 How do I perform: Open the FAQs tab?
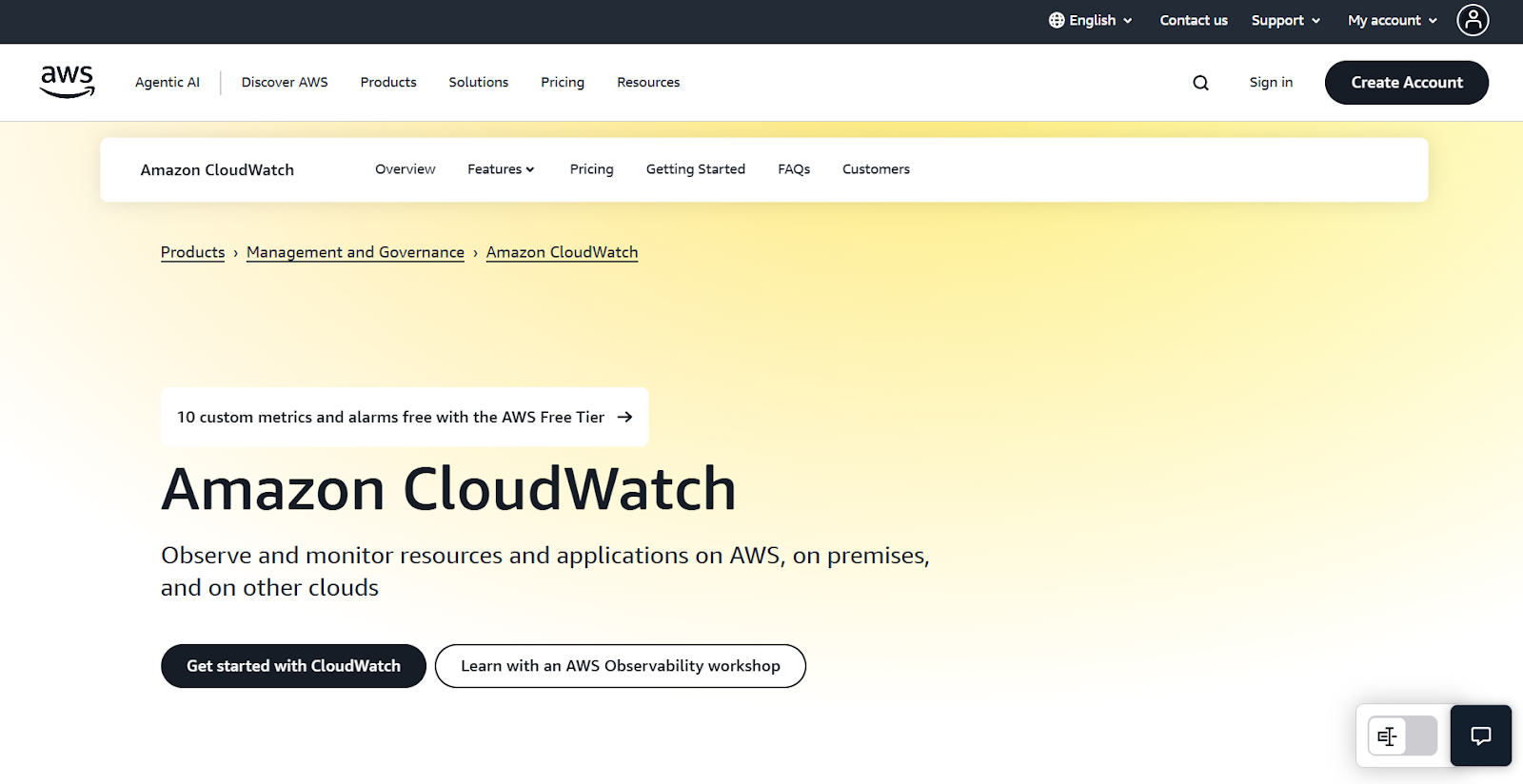[x=794, y=169]
